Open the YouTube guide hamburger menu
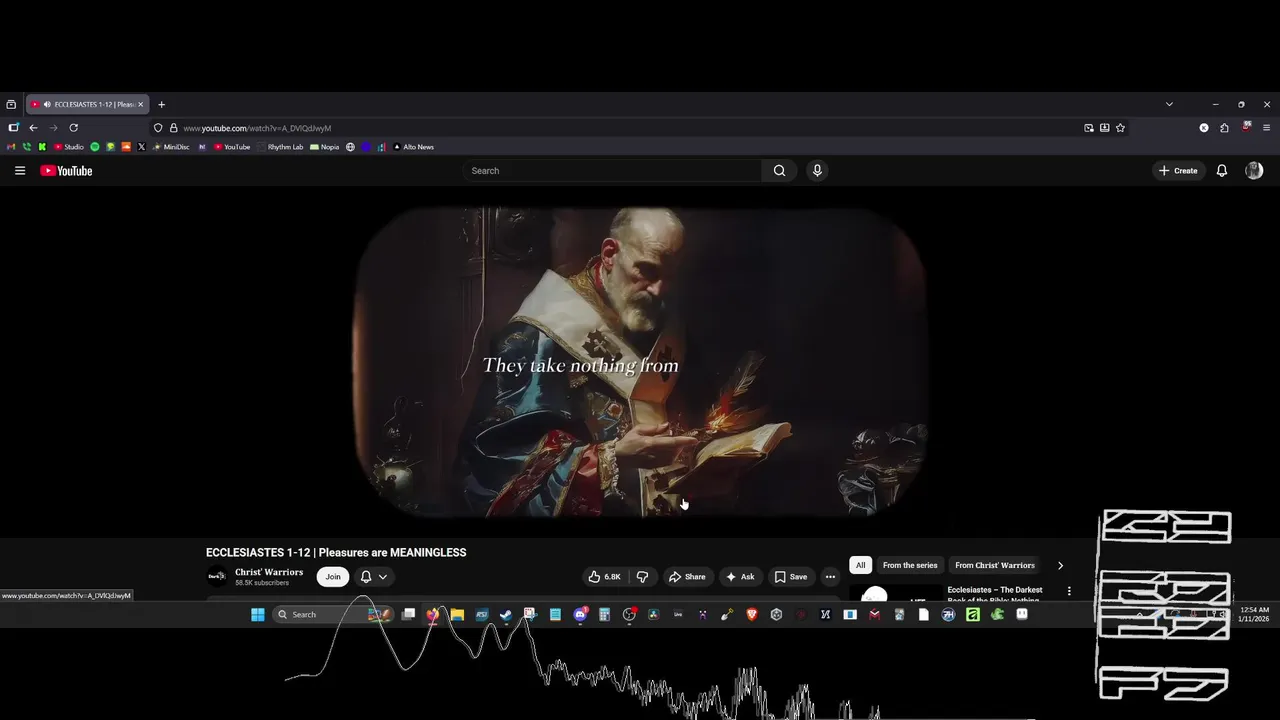The image size is (1280, 720). pos(19,171)
